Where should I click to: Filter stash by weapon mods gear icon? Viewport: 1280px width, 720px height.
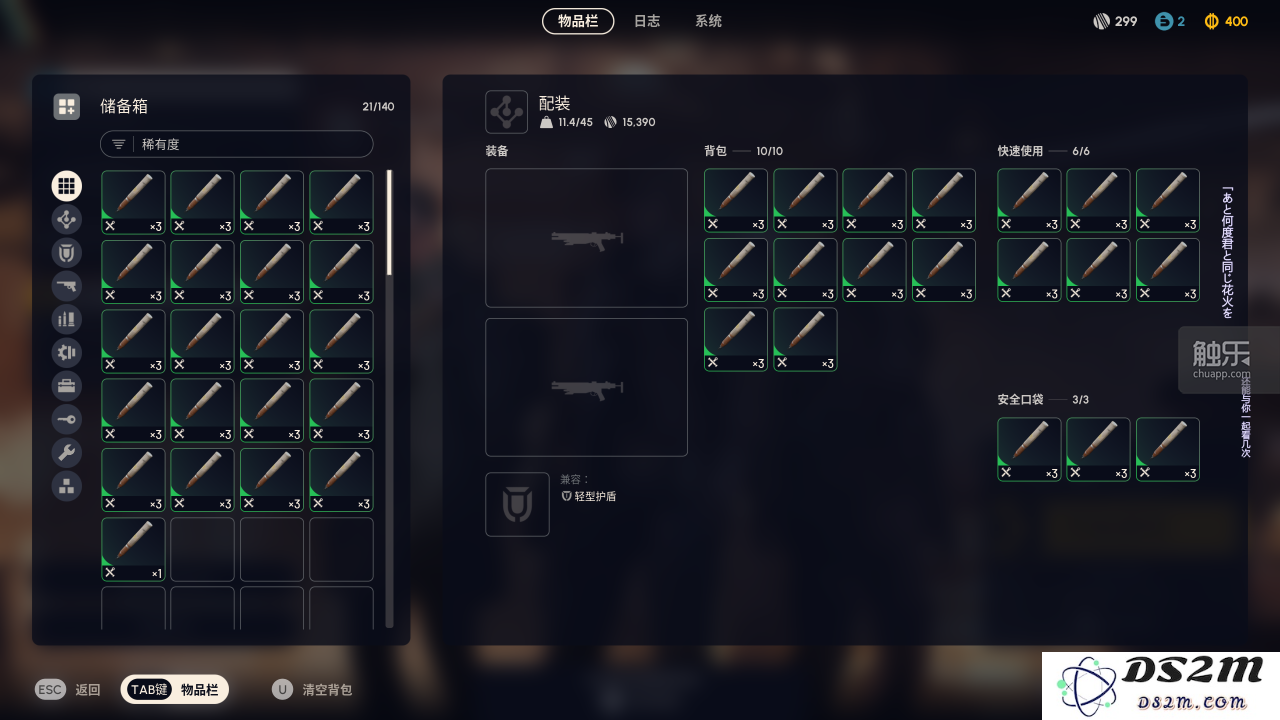[66, 353]
